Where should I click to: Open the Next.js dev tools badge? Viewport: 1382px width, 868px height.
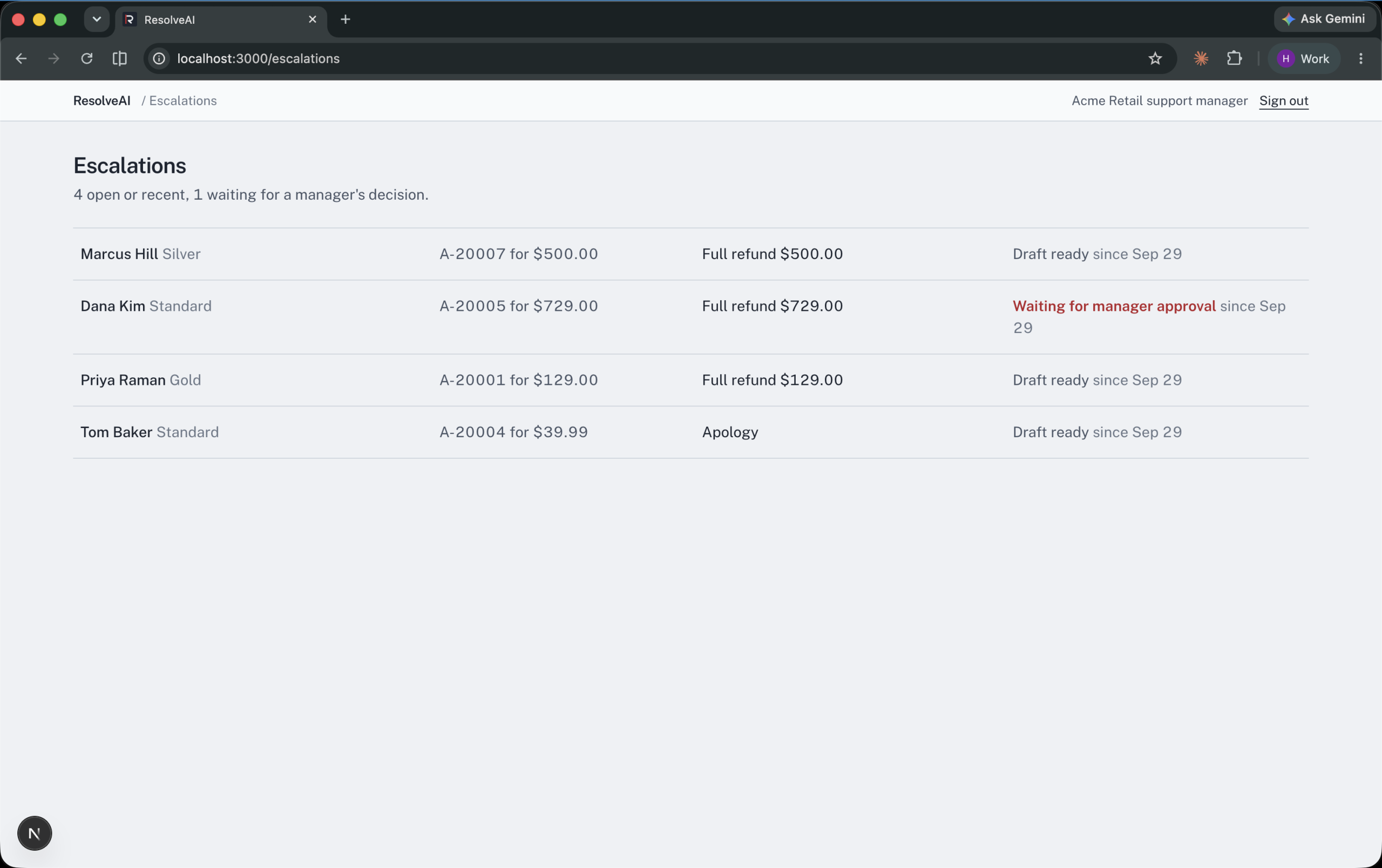coord(35,833)
